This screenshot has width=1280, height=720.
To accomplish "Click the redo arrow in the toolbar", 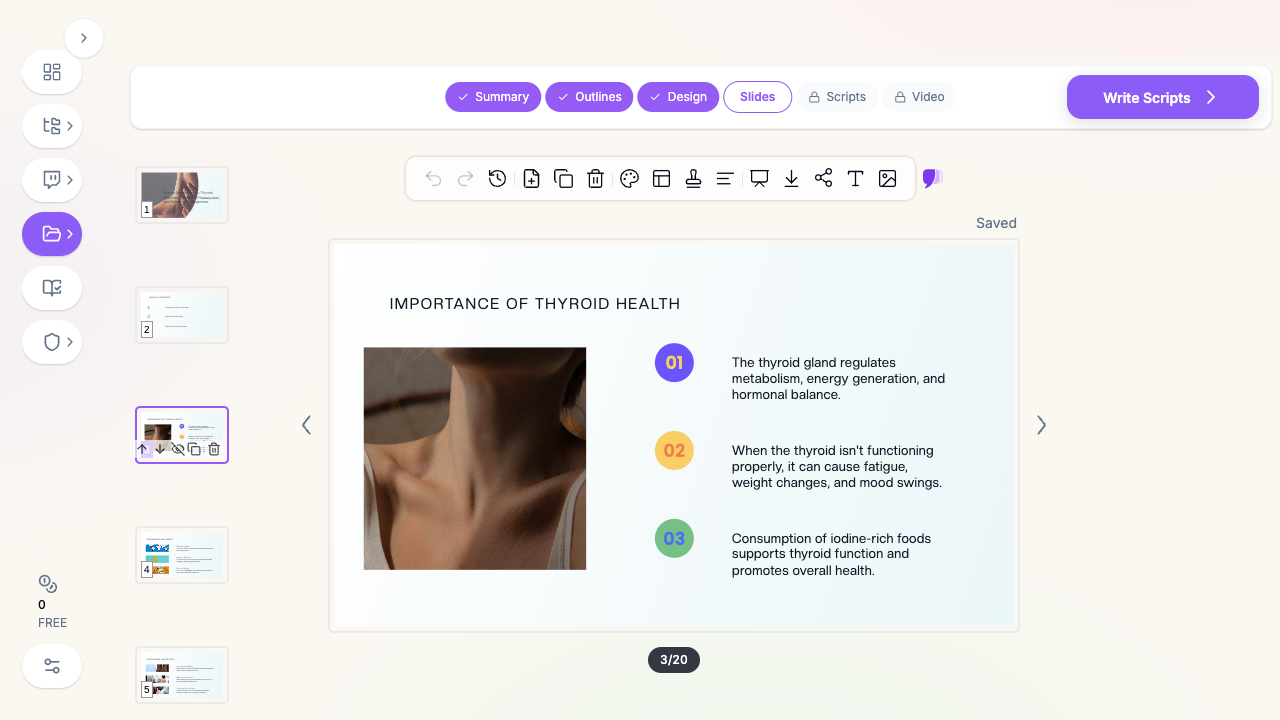I will pos(465,179).
